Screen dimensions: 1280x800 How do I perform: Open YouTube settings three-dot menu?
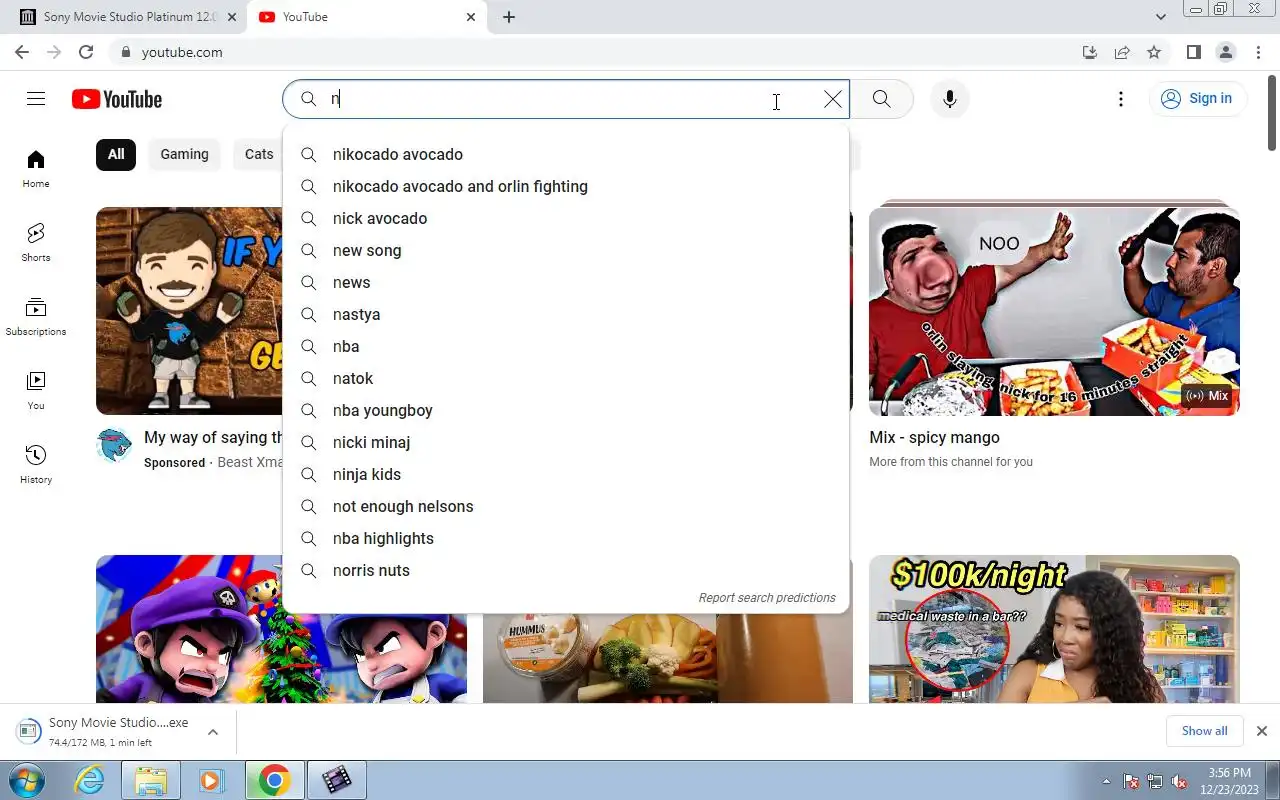1121,99
